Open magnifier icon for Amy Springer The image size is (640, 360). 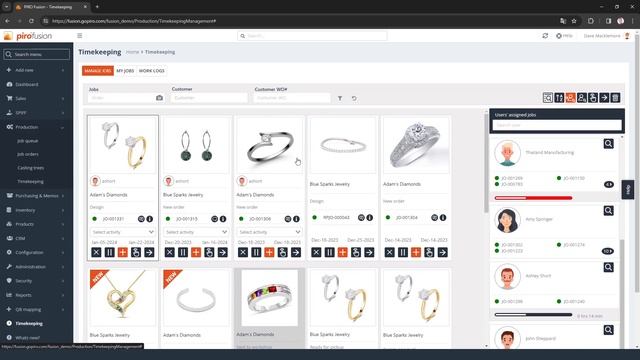[x=609, y=211]
